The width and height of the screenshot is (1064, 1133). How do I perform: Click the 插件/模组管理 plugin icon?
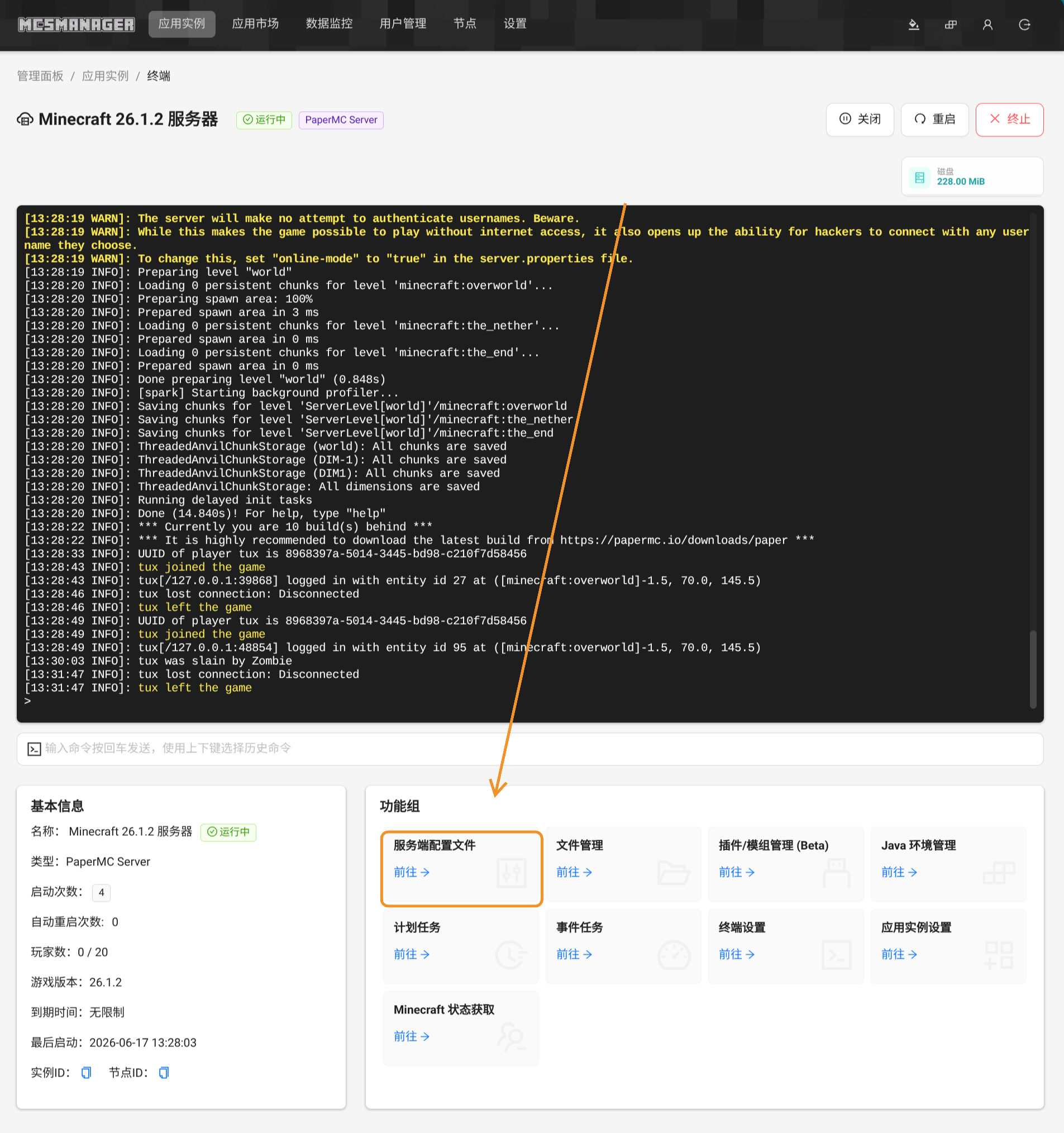pyautogui.click(x=836, y=872)
